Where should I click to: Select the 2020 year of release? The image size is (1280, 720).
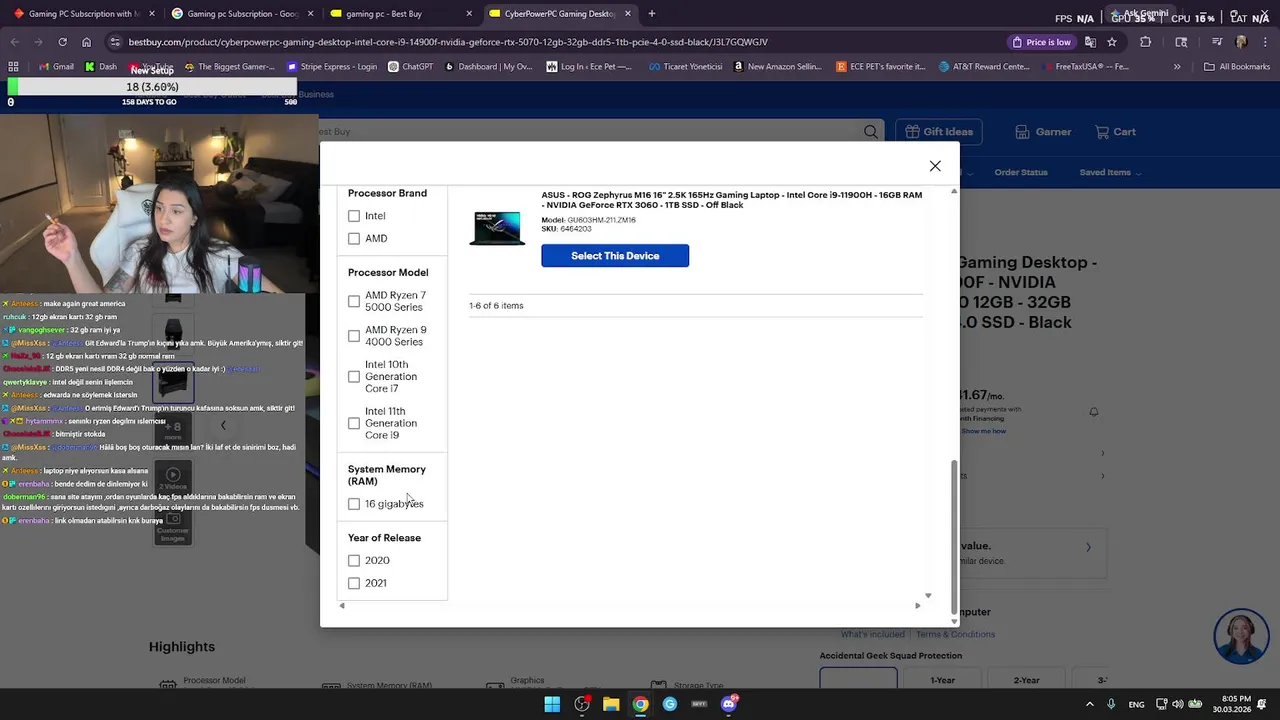pos(354,561)
